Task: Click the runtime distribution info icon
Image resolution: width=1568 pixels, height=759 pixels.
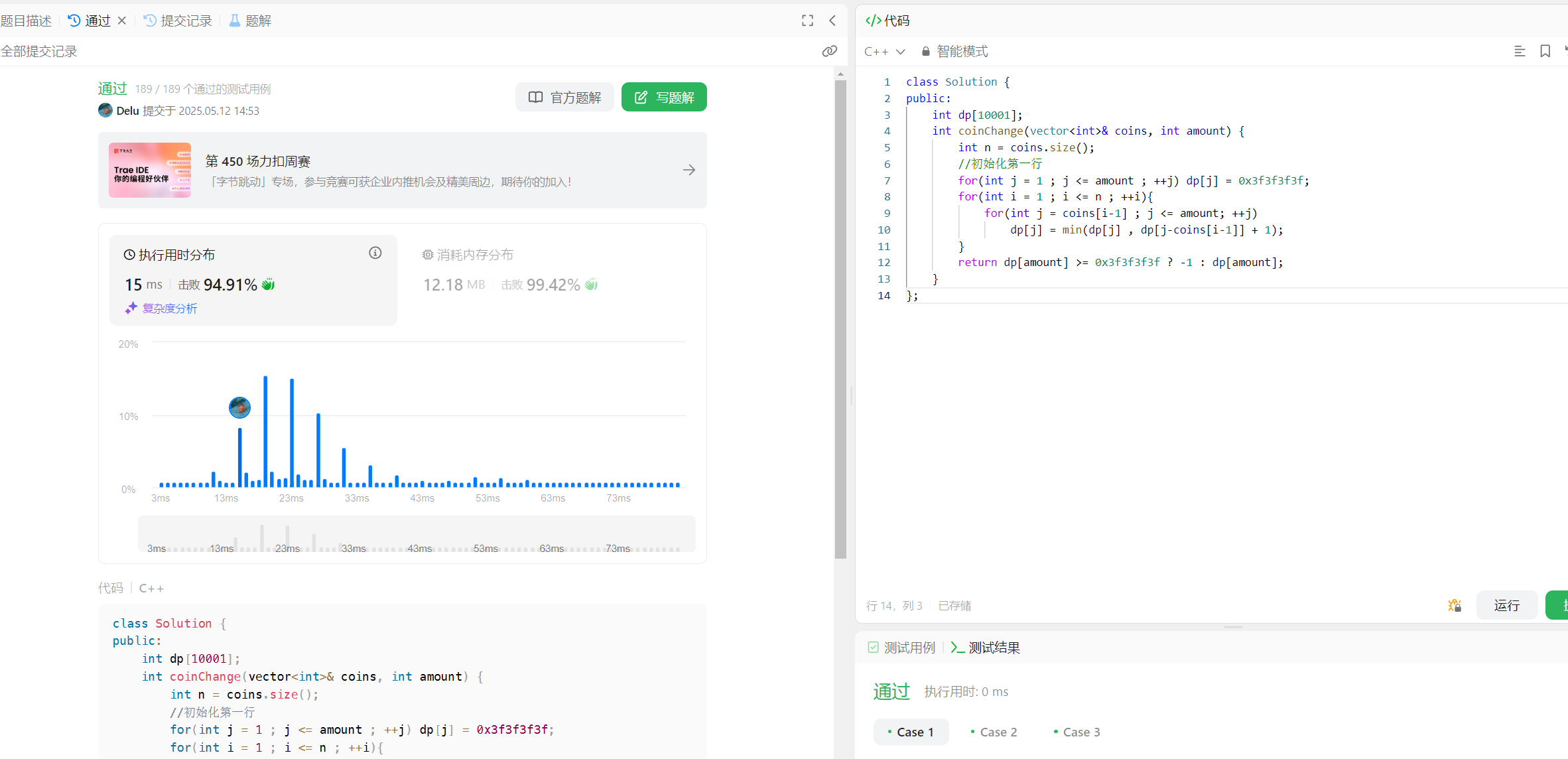Action: pyautogui.click(x=375, y=253)
